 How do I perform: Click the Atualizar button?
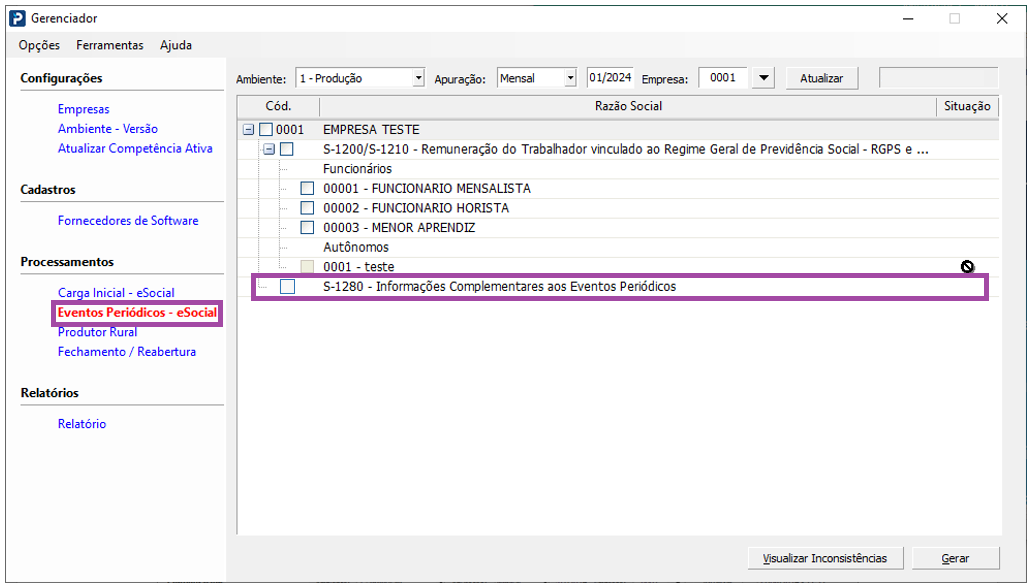point(822,78)
